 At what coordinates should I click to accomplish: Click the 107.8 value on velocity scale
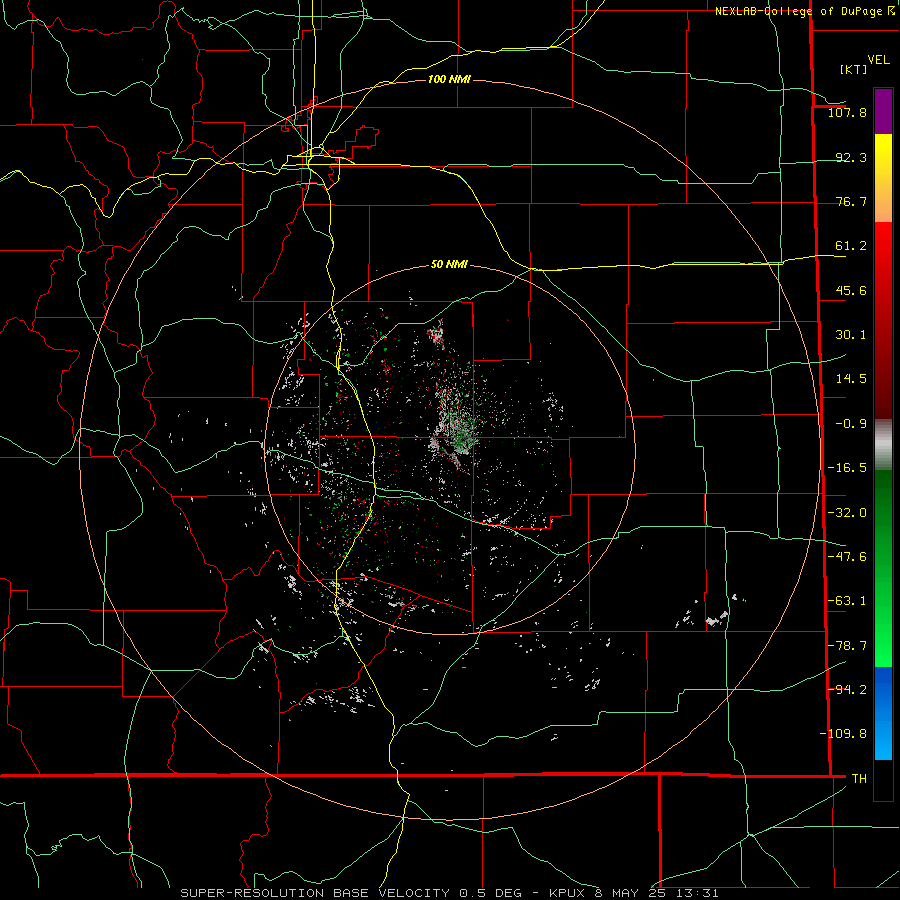[847, 112]
